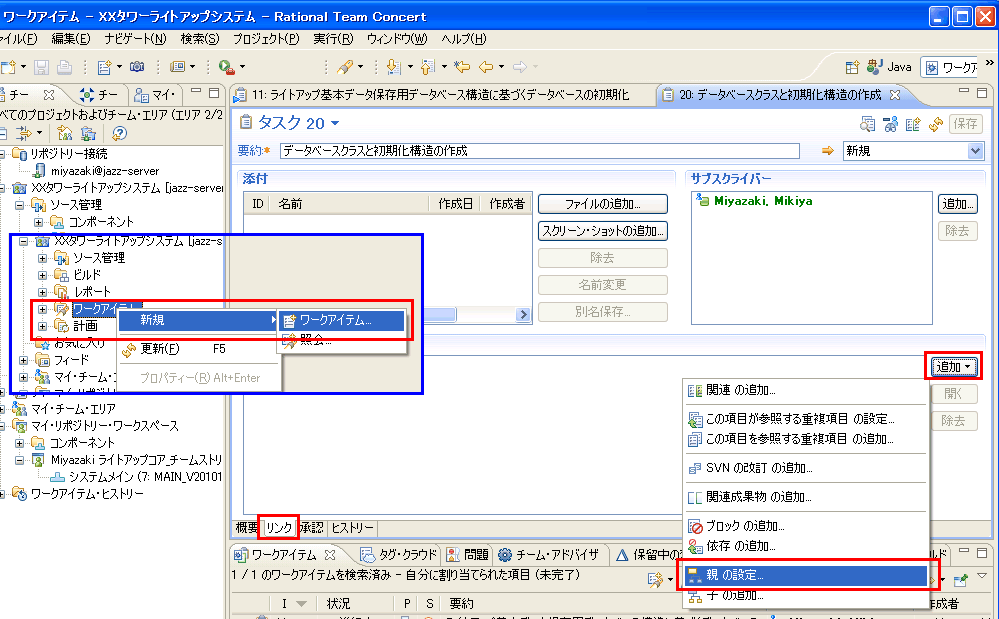This screenshot has width=999, height=619.
Task: Open the チーム・アドバイザ view tab
Action: pyautogui.click(x=549, y=555)
